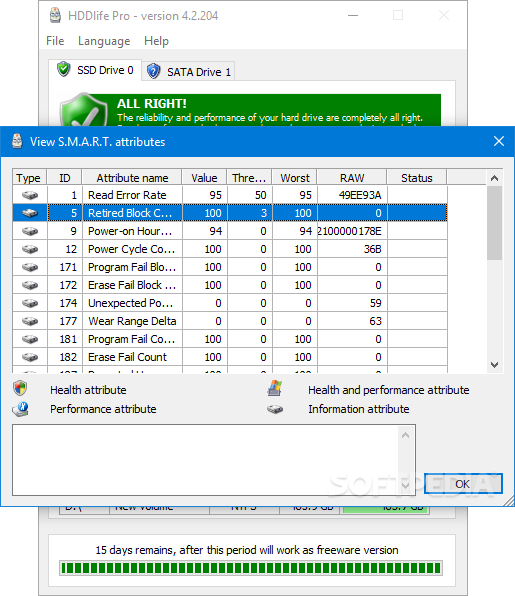Image resolution: width=515 pixels, height=596 pixels.
Task: Click the Health attribute shield legend icon
Action: tap(20, 388)
